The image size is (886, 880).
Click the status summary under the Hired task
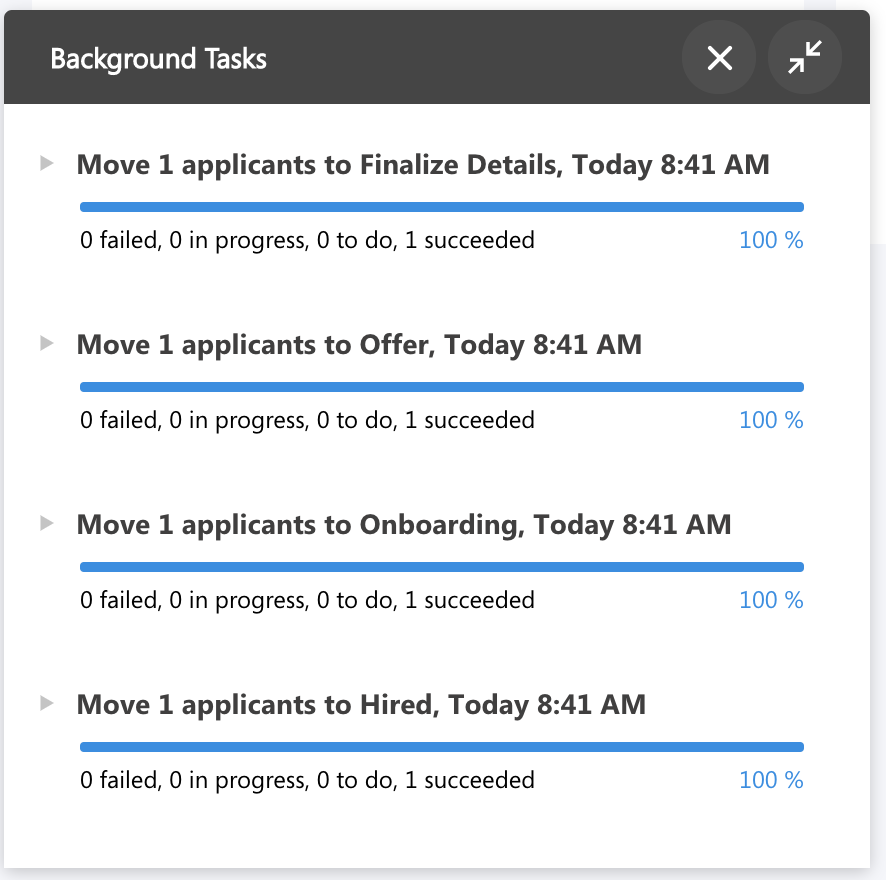(307, 781)
